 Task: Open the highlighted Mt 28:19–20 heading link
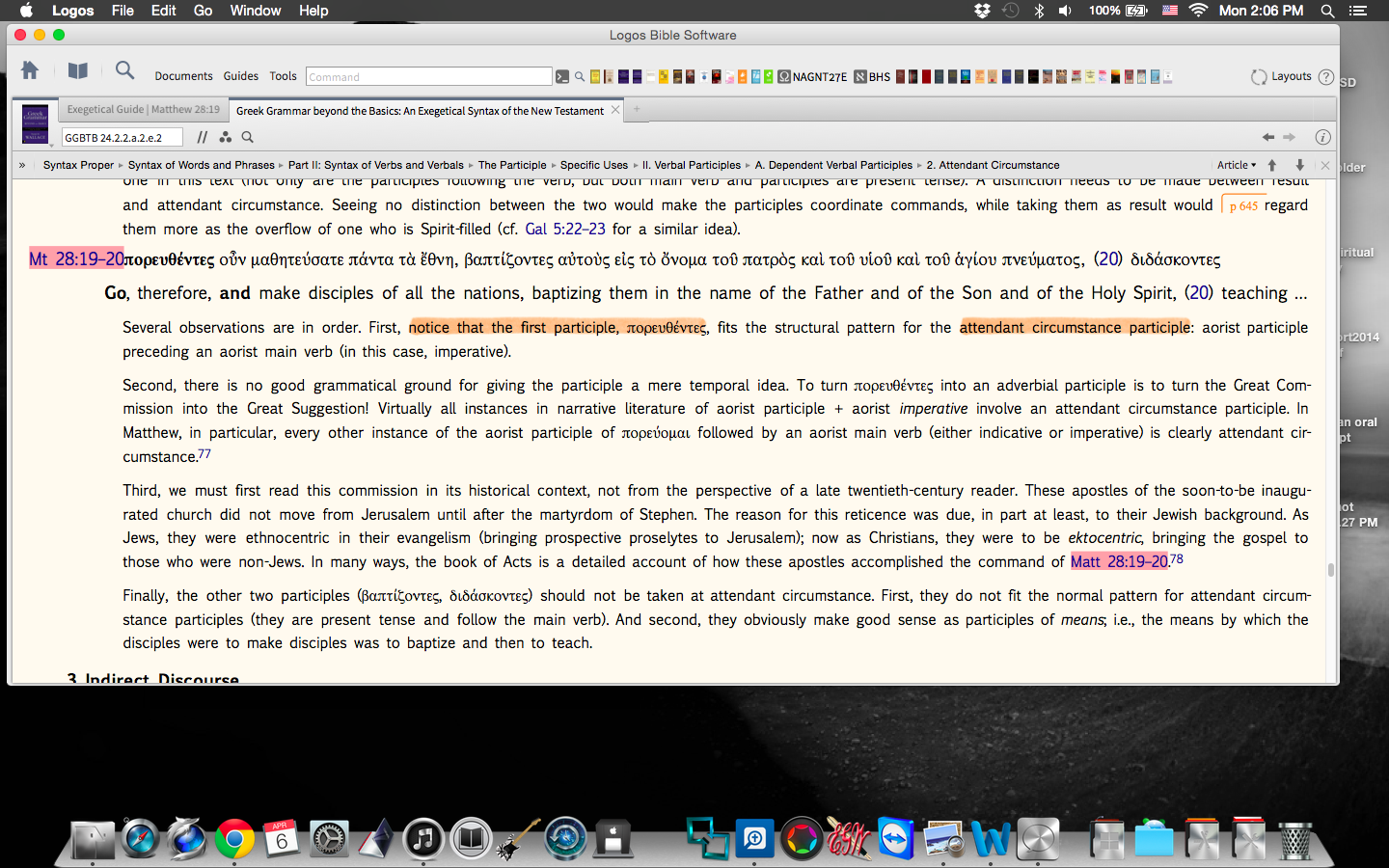click(x=76, y=258)
